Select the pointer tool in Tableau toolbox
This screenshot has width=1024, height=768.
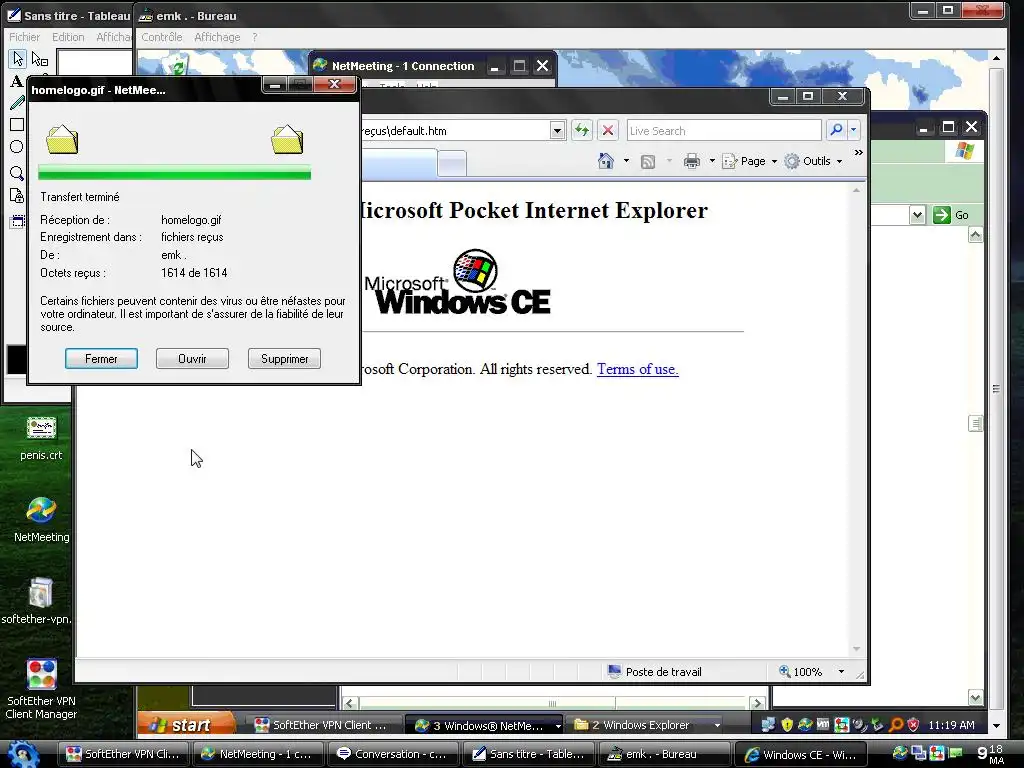18,59
